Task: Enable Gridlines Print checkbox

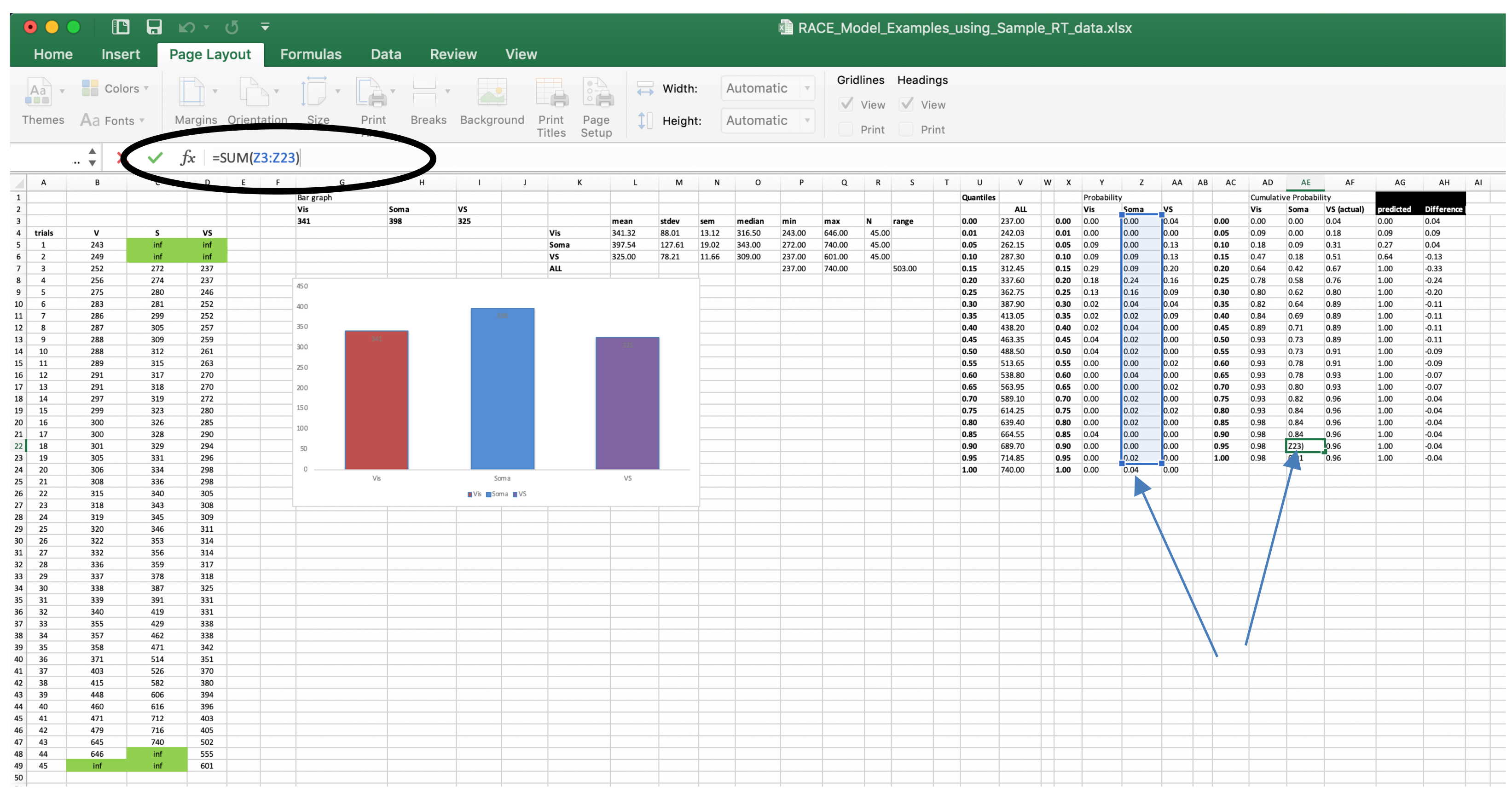Action: tap(846, 129)
